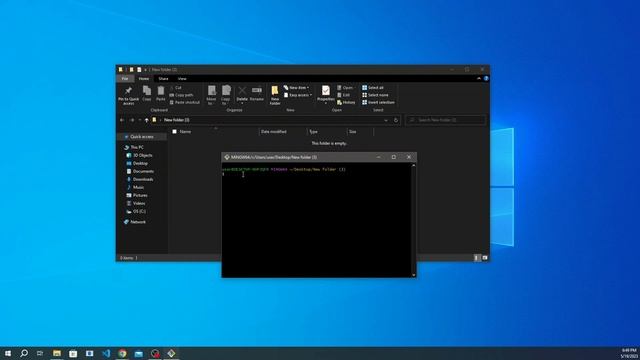Viewport: 640px width, 360px height.
Task: Click the Search New folder (3) box
Action: (445, 120)
